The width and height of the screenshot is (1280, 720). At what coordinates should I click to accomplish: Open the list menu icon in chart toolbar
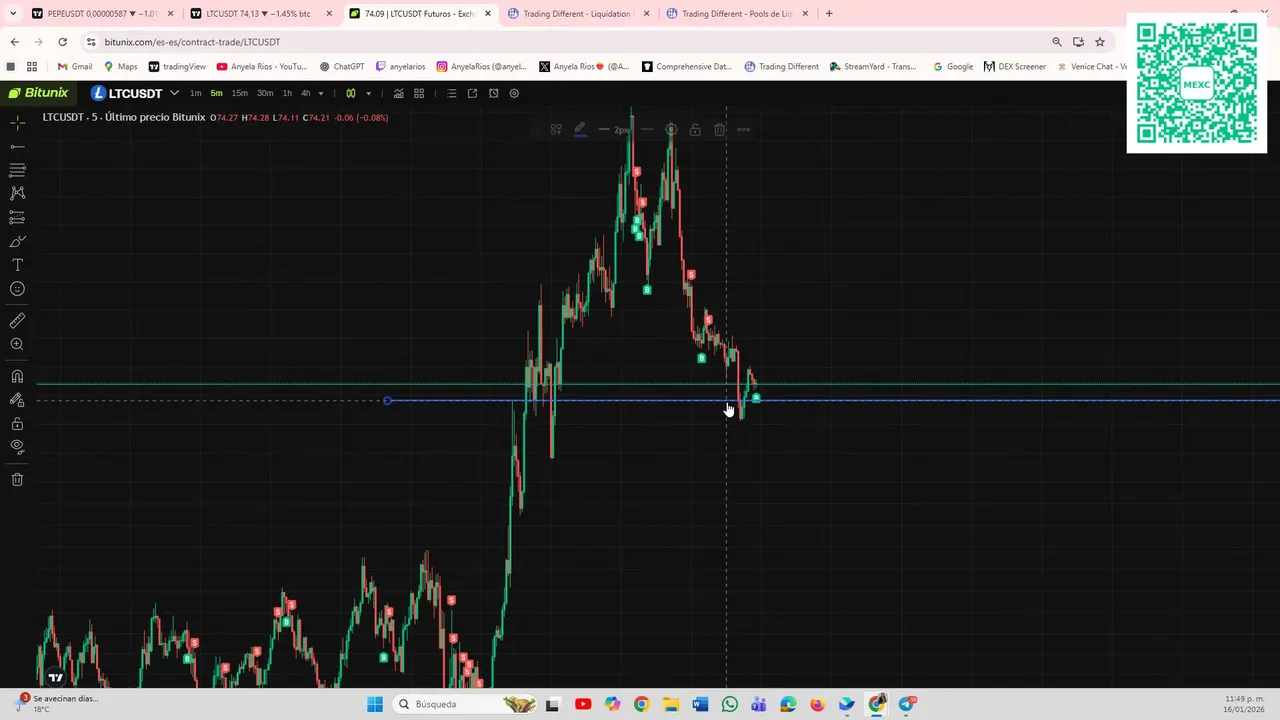pos(451,93)
